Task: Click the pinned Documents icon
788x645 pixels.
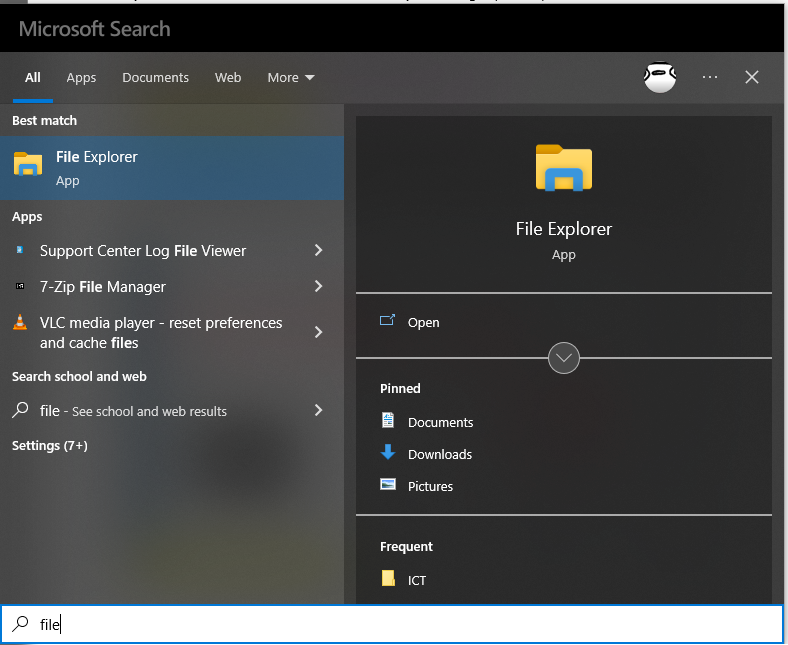Action: pyautogui.click(x=387, y=420)
